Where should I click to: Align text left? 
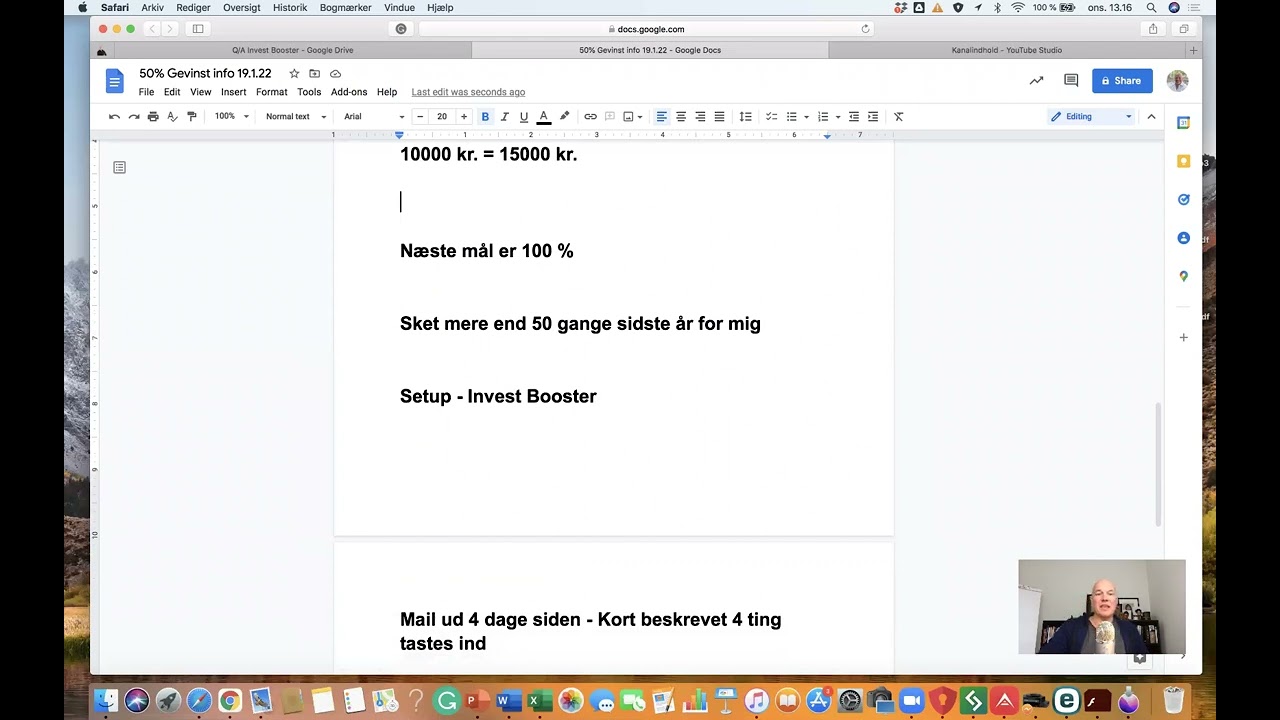coord(661,117)
